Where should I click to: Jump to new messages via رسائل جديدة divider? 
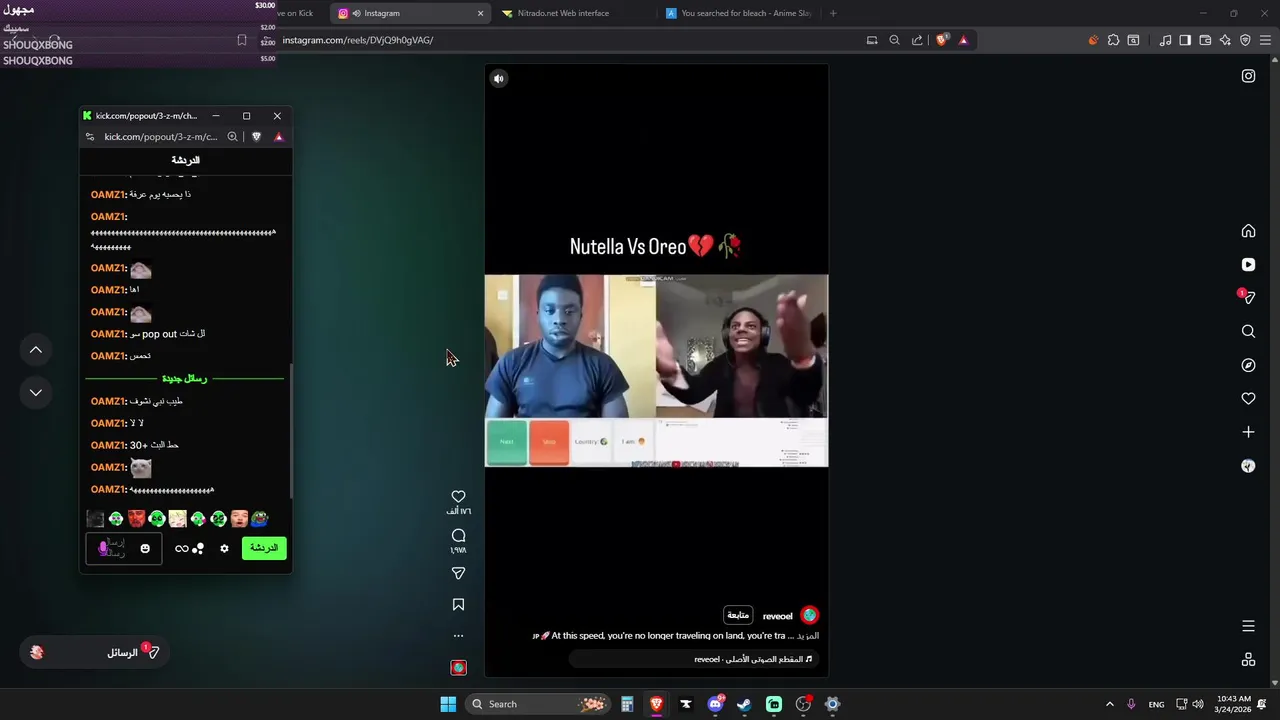(185, 378)
